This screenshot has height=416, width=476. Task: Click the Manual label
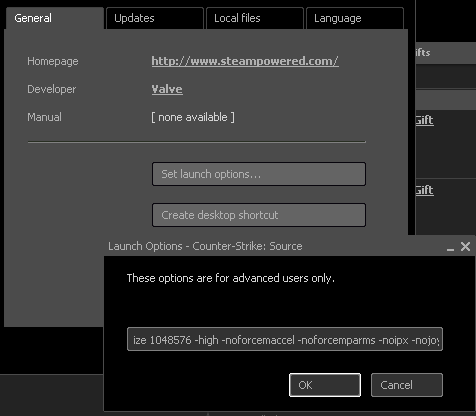point(44,117)
